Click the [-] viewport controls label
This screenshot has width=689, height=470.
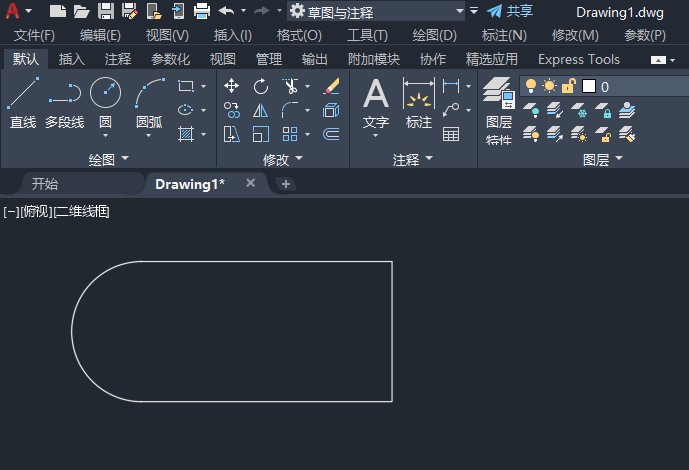[11, 212]
